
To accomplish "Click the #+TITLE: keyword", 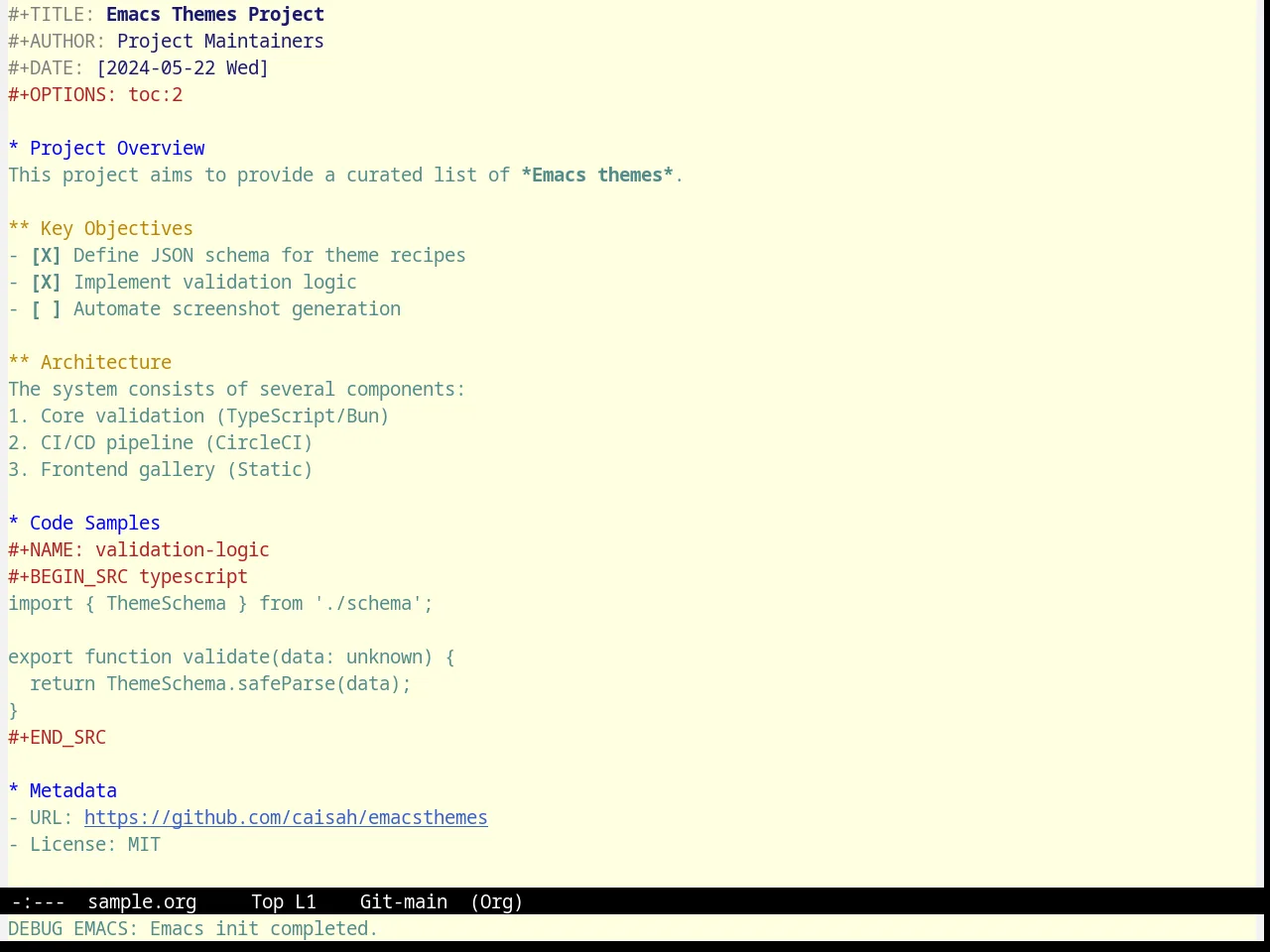I will (52, 14).
